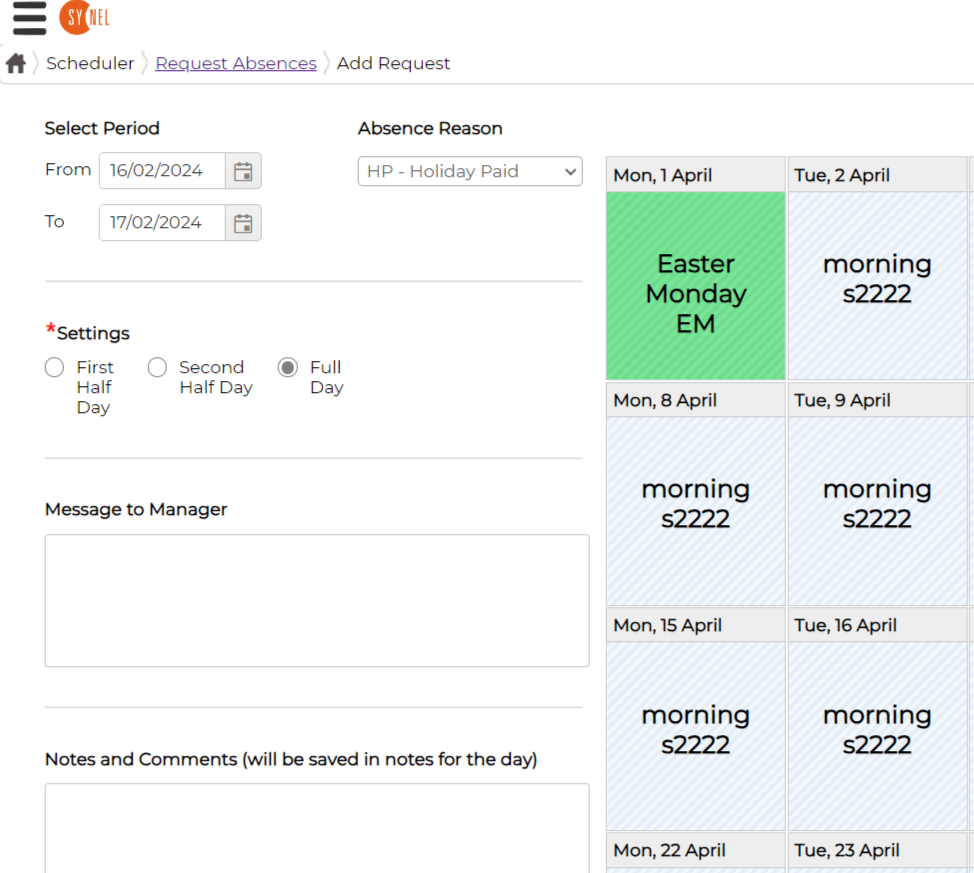Expand the Absence Reason dropdown
Viewport: 974px width, 873px height.
(x=470, y=171)
